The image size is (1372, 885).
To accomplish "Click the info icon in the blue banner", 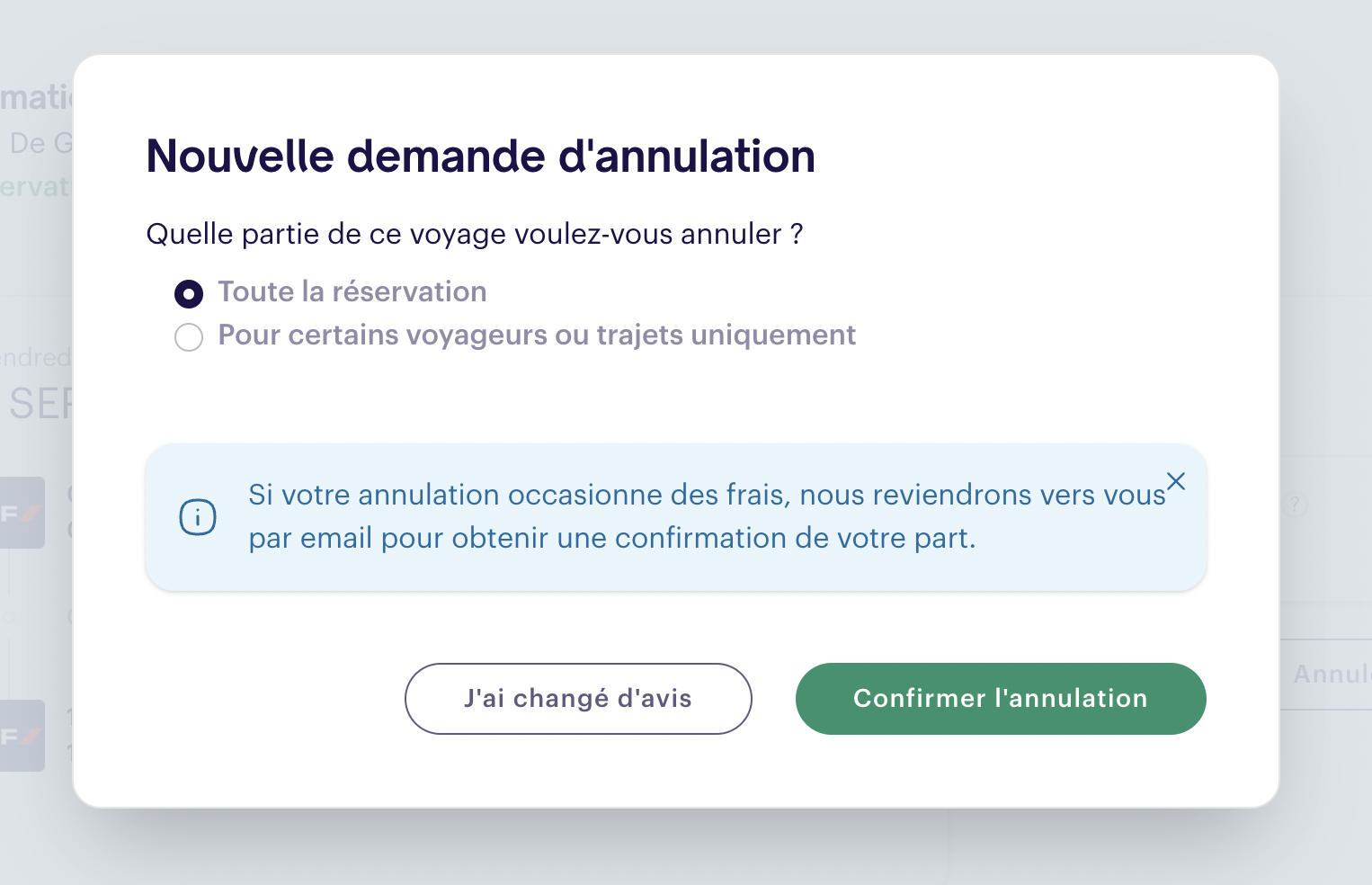I will [198, 517].
